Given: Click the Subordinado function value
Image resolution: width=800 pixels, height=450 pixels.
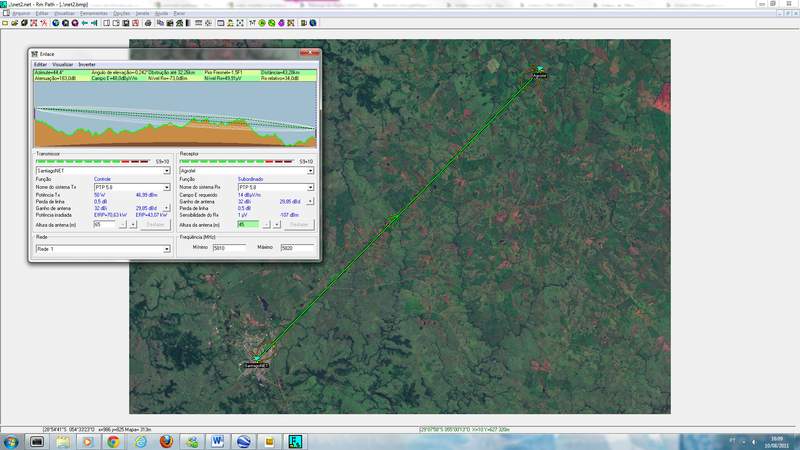Looking at the screenshot, I should pyautogui.click(x=250, y=180).
